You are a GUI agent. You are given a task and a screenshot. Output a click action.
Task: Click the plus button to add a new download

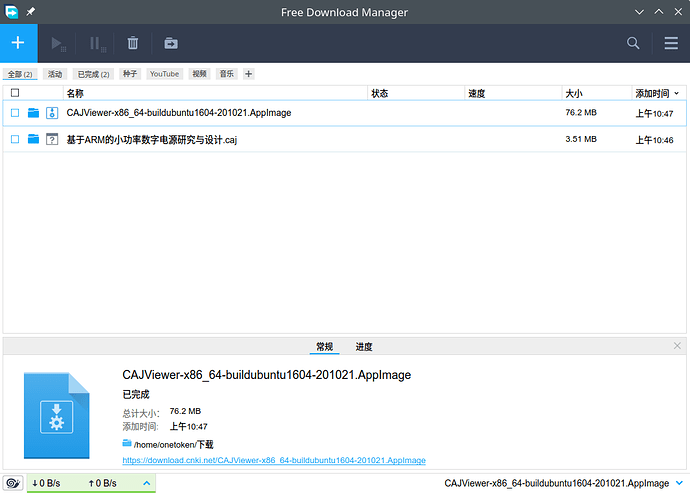pyautogui.click(x=18, y=43)
